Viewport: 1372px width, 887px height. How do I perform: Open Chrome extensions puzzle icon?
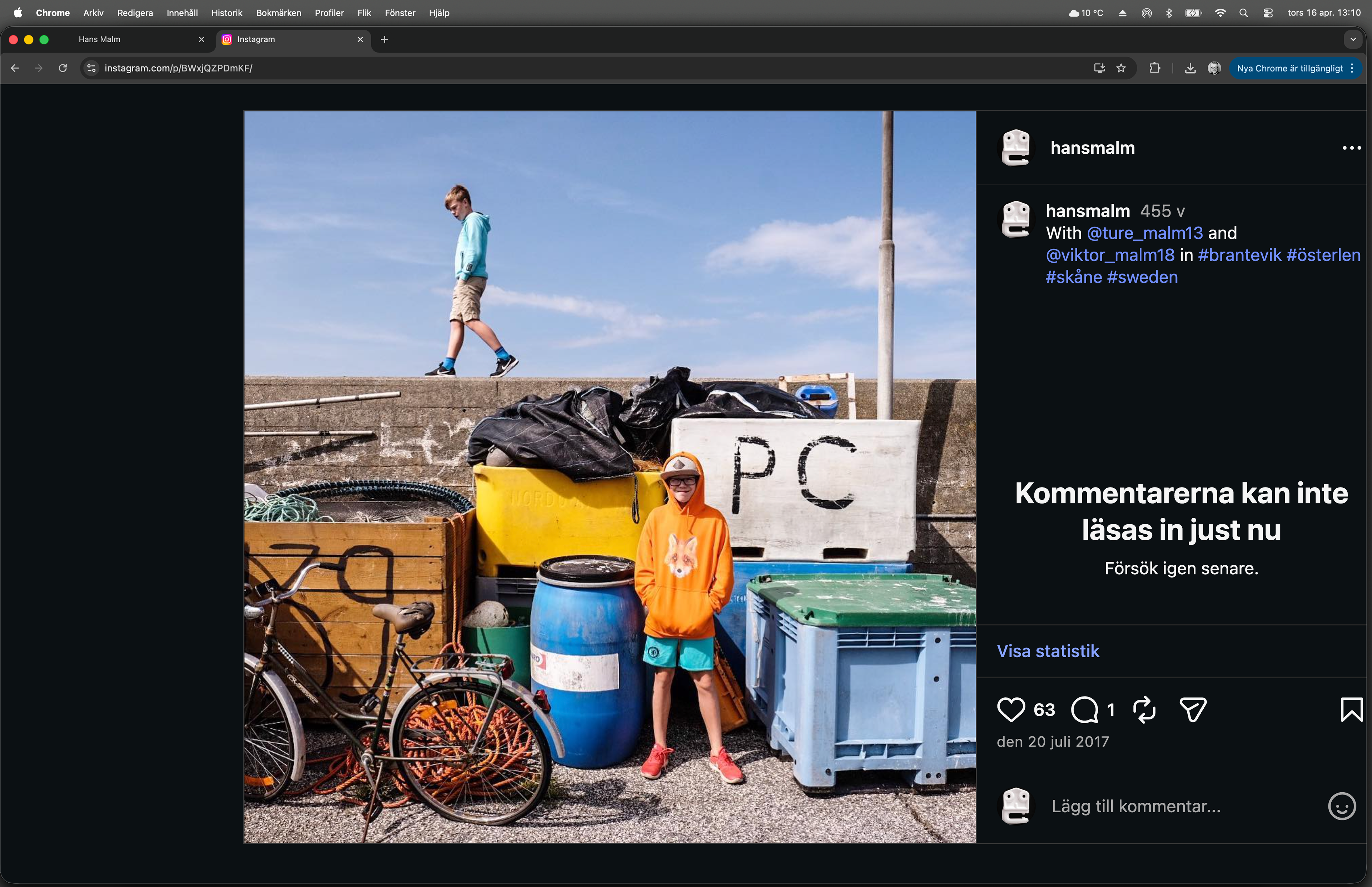pyautogui.click(x=1154, y=69)
